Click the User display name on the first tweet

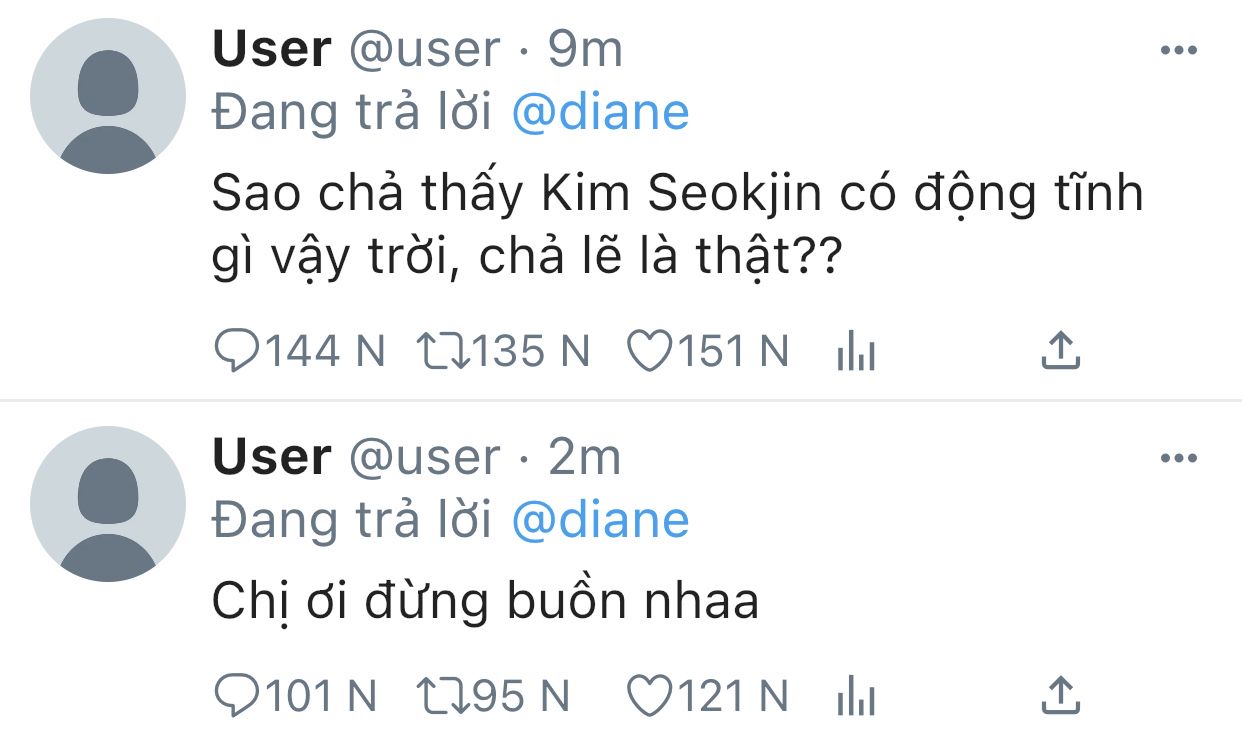271,49
